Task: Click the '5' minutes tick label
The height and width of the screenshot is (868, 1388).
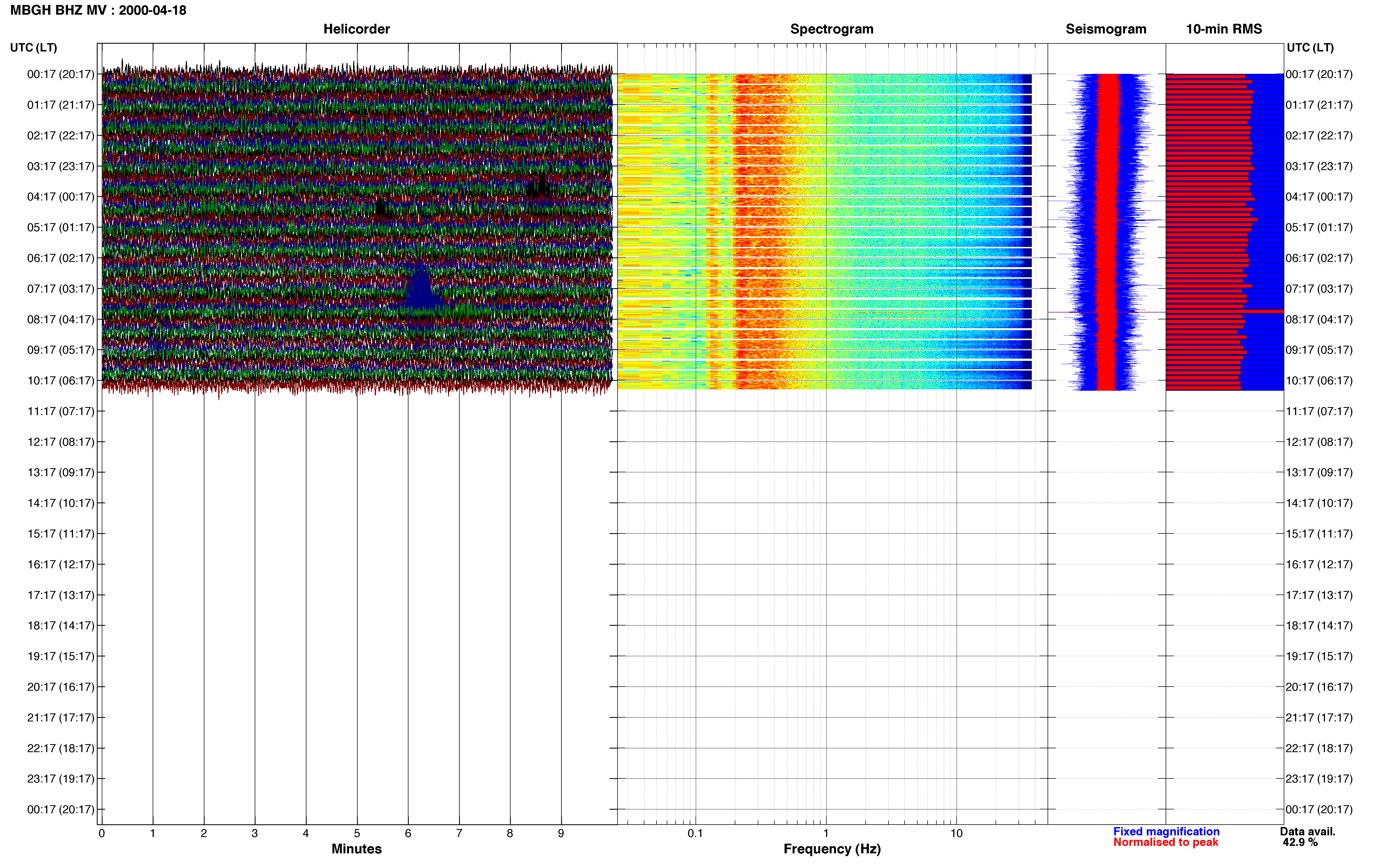Action: [357, 833]
